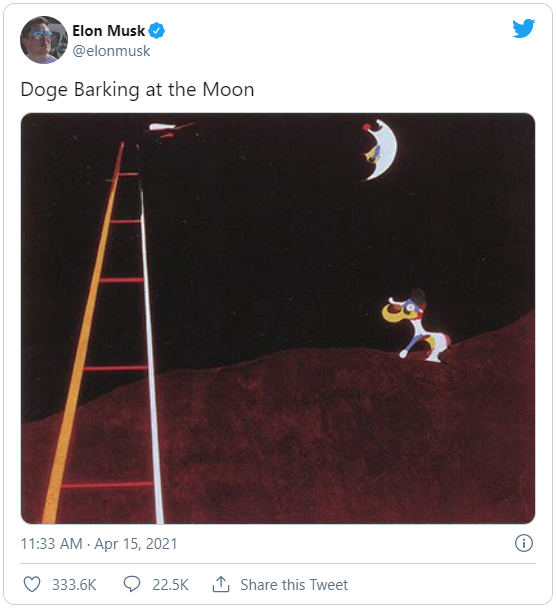Open the 11:33 AM Apr 15, 2021 timestamp
557x609 pixels.
(99, 544)
